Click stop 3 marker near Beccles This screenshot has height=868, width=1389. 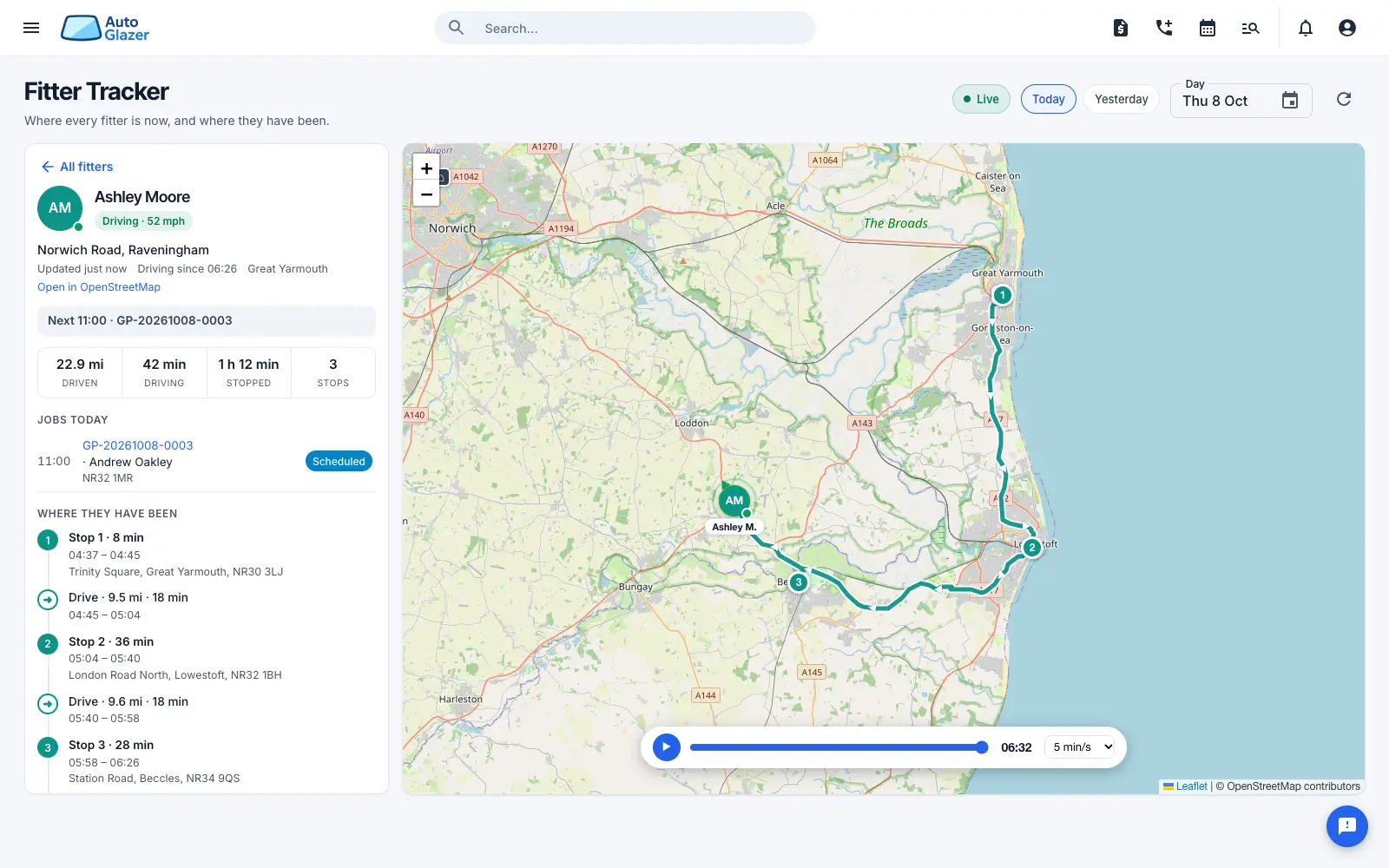pyautogui.click(x=798, y=582)
